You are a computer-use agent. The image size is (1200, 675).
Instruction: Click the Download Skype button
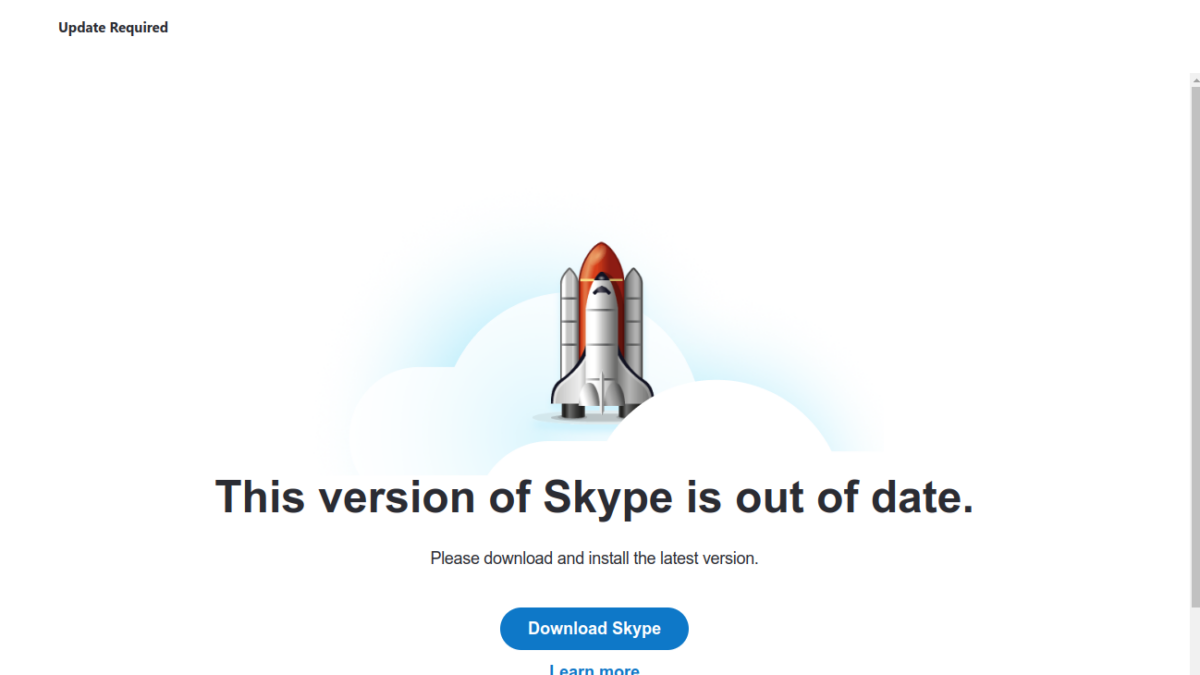(x=594, y=629)
